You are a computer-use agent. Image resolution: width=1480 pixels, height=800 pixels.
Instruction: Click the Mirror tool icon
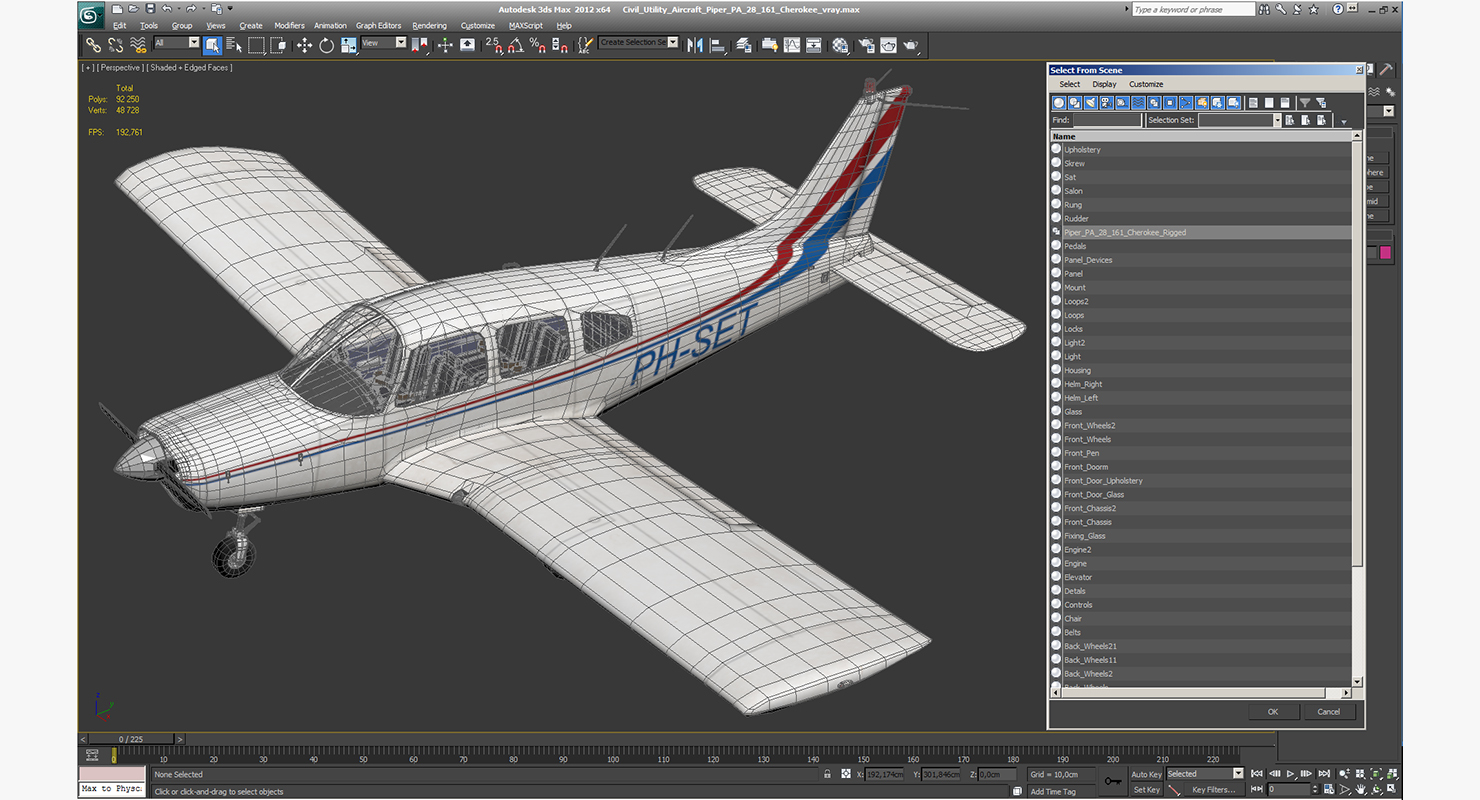[x=695, y=45]
